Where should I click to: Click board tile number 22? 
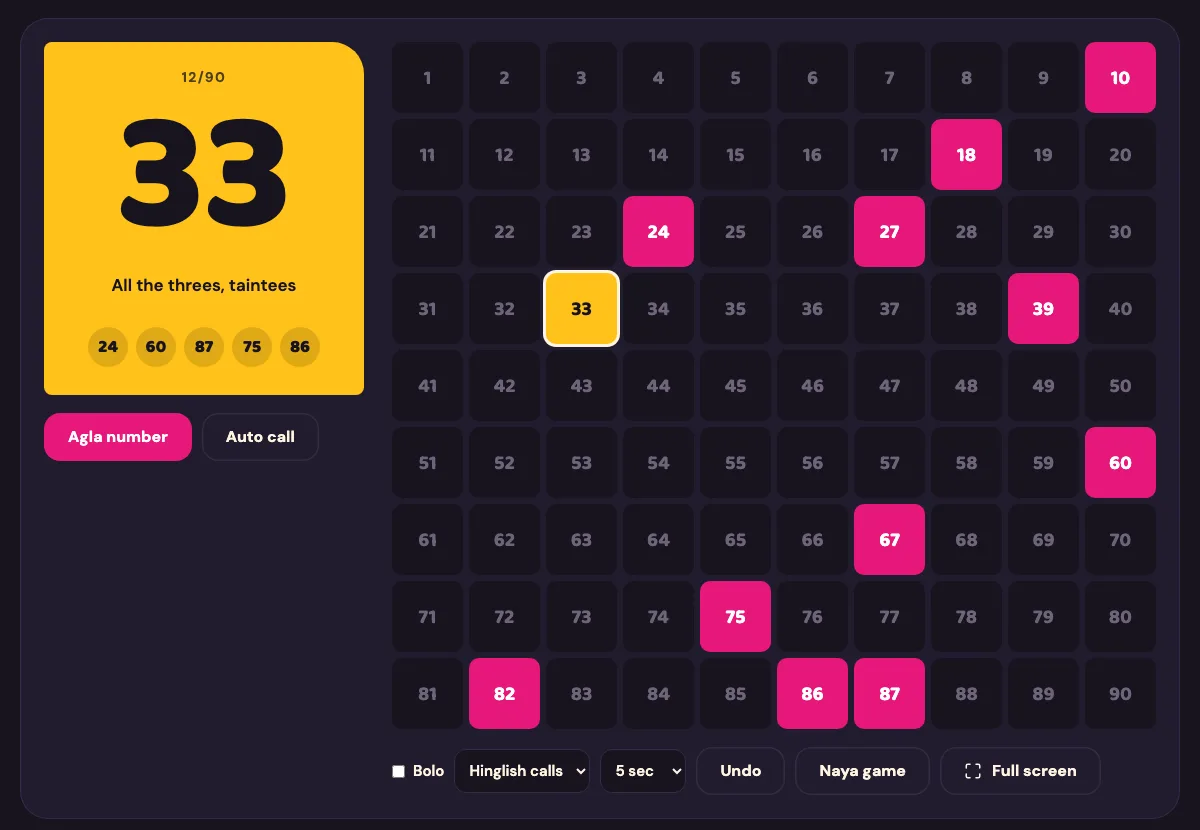tap(504, 232)
